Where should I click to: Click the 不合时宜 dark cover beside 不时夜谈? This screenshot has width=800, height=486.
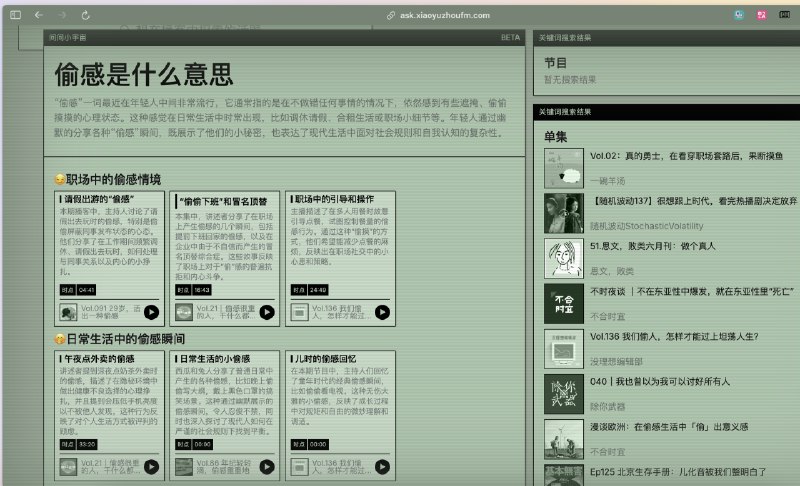(x=564, y=304)
